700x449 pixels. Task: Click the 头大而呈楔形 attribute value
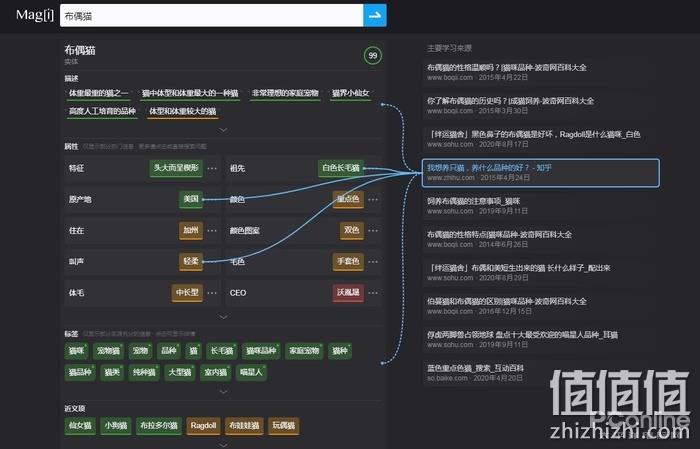pyautogui.click(x=176, y=168)
